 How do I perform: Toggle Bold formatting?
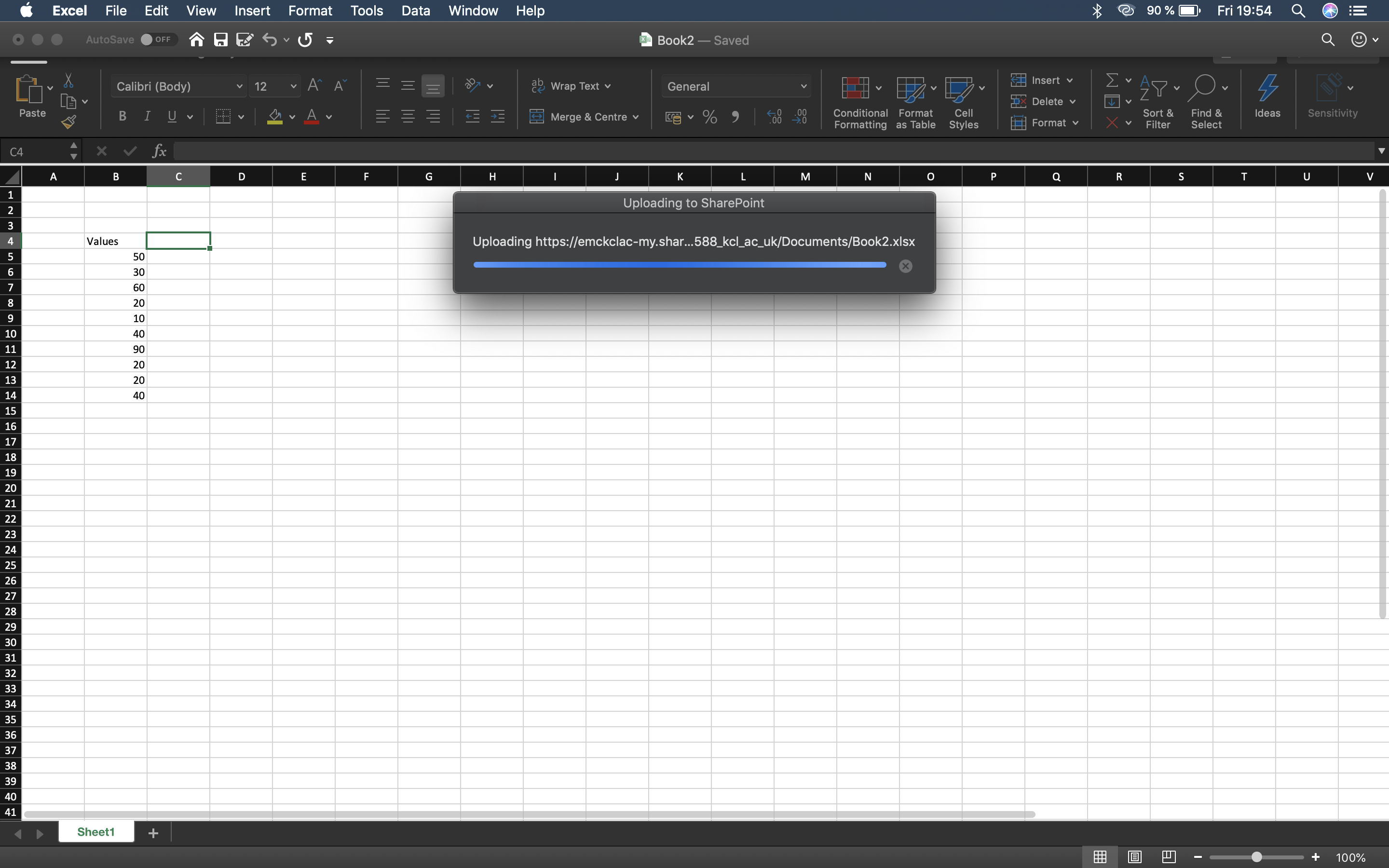pyautogui.click(x=122, y=117)
